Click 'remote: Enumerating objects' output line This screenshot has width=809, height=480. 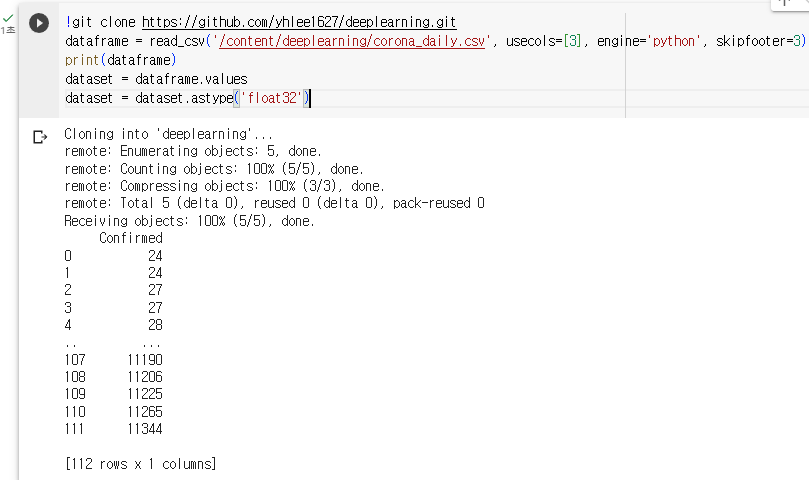click(x=193, y=151)
